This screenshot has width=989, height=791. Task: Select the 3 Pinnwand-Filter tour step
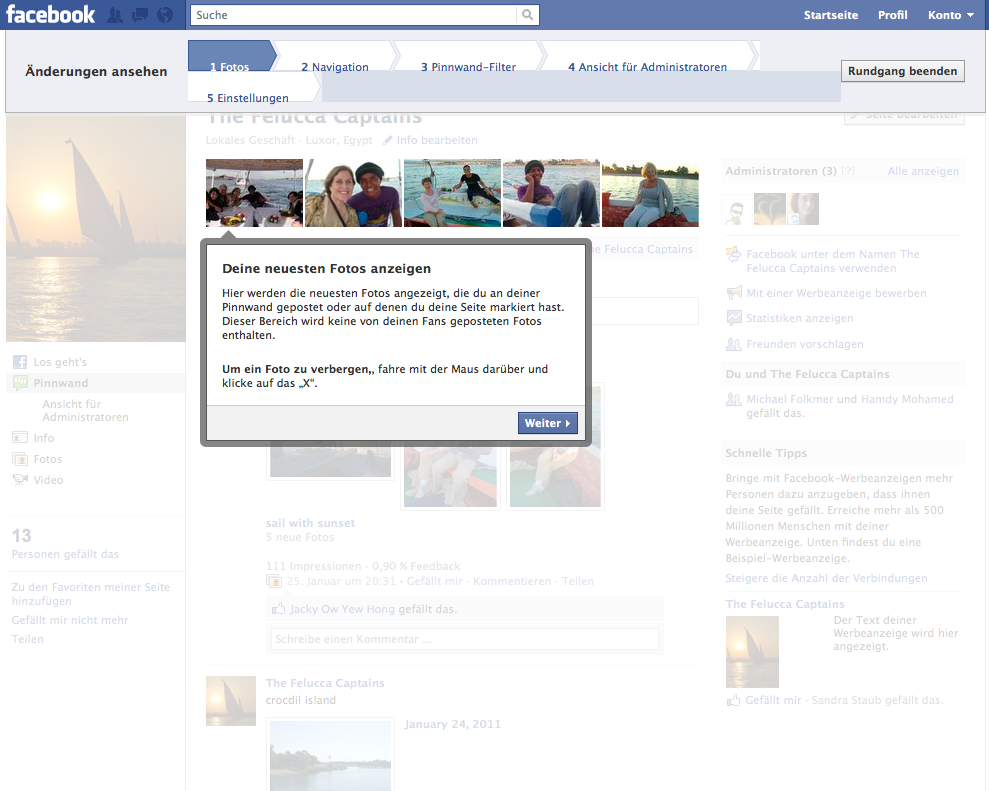tap(469, 57)
